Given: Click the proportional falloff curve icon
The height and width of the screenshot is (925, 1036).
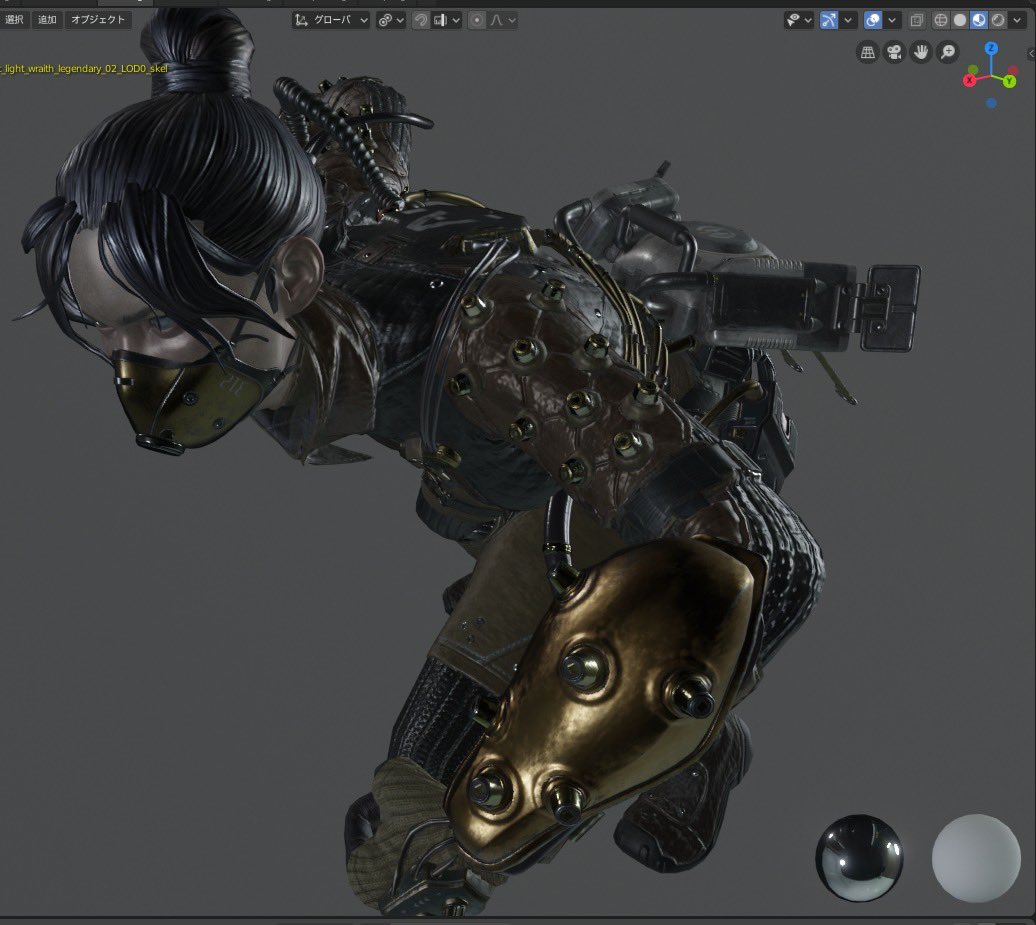Looking at the screenshot, I should pyautogui.click(x=496, y=20).
